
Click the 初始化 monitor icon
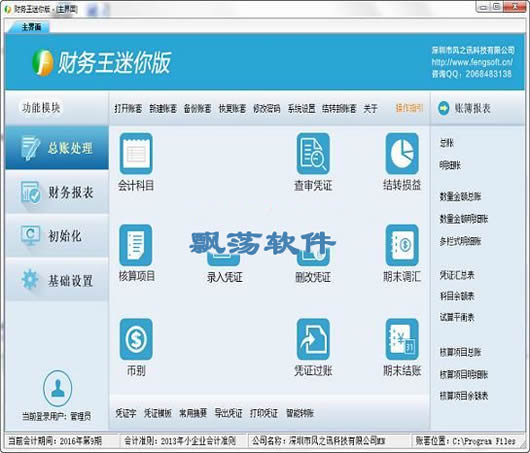[30, 235]
